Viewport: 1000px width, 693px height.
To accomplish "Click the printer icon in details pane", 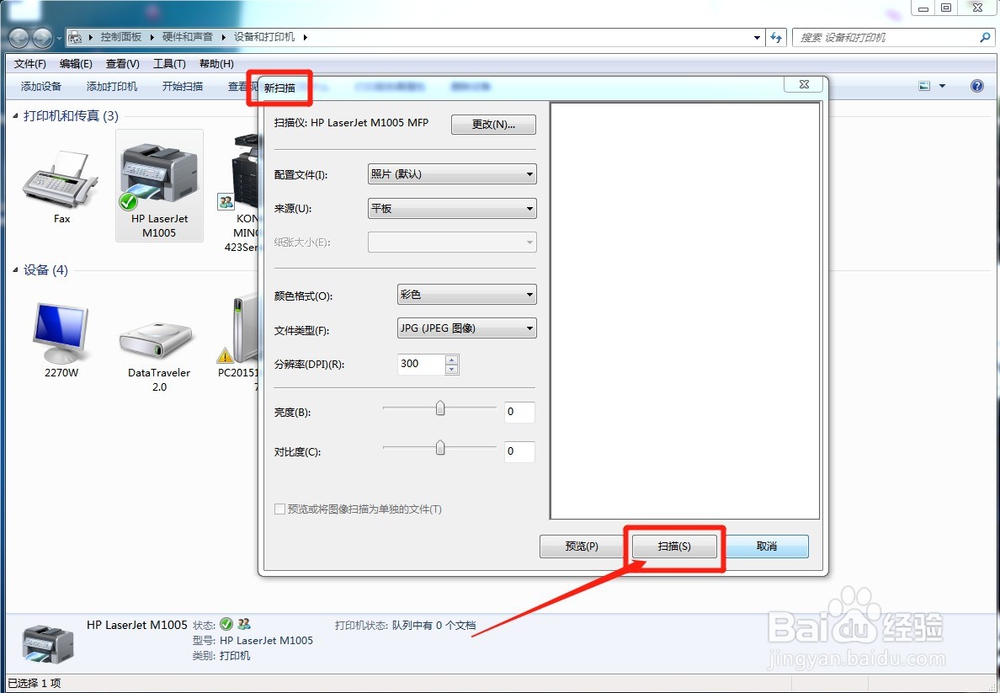I will point(48,643).
